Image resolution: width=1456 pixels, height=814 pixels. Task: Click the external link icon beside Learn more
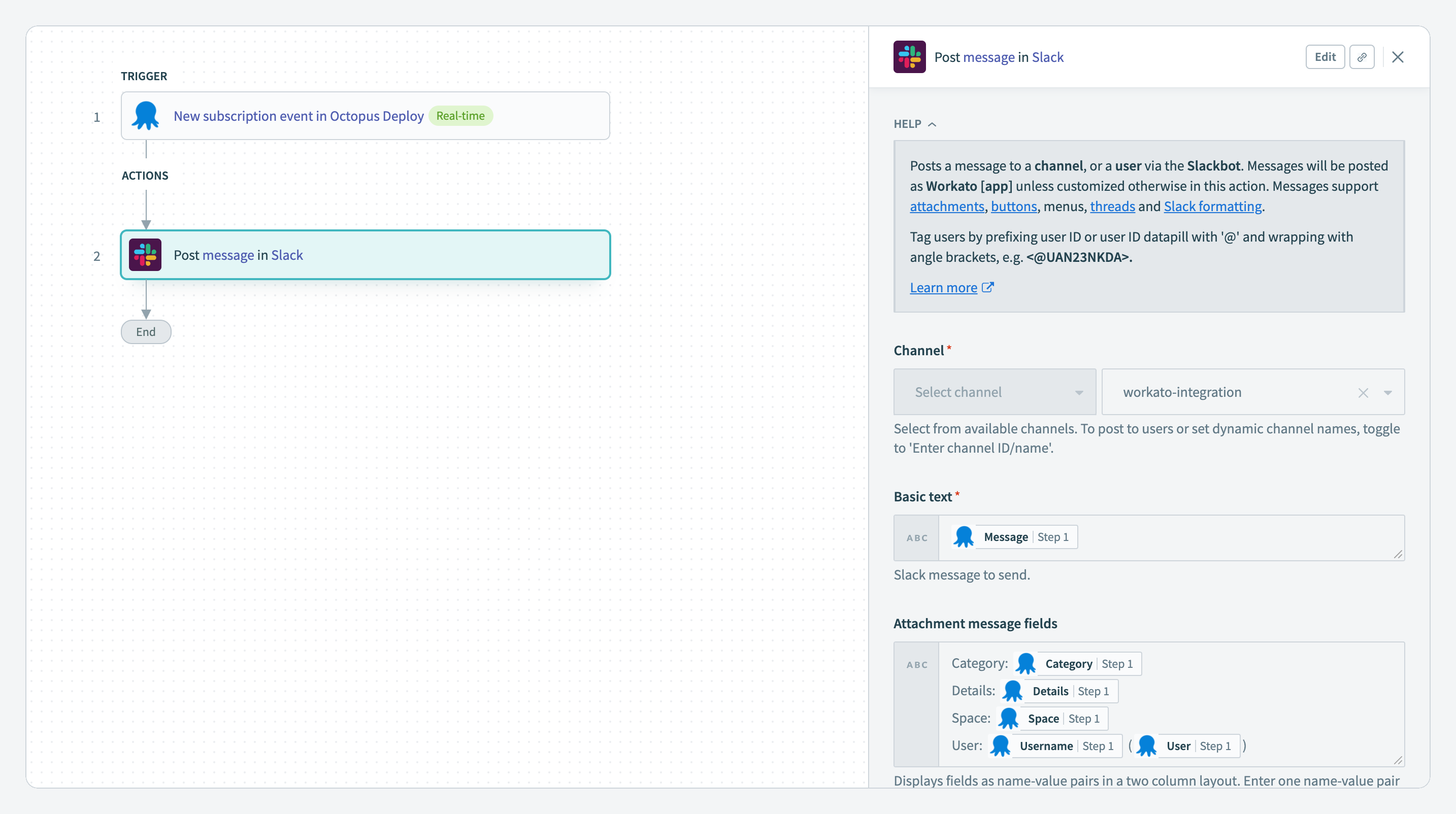(987, 288)
